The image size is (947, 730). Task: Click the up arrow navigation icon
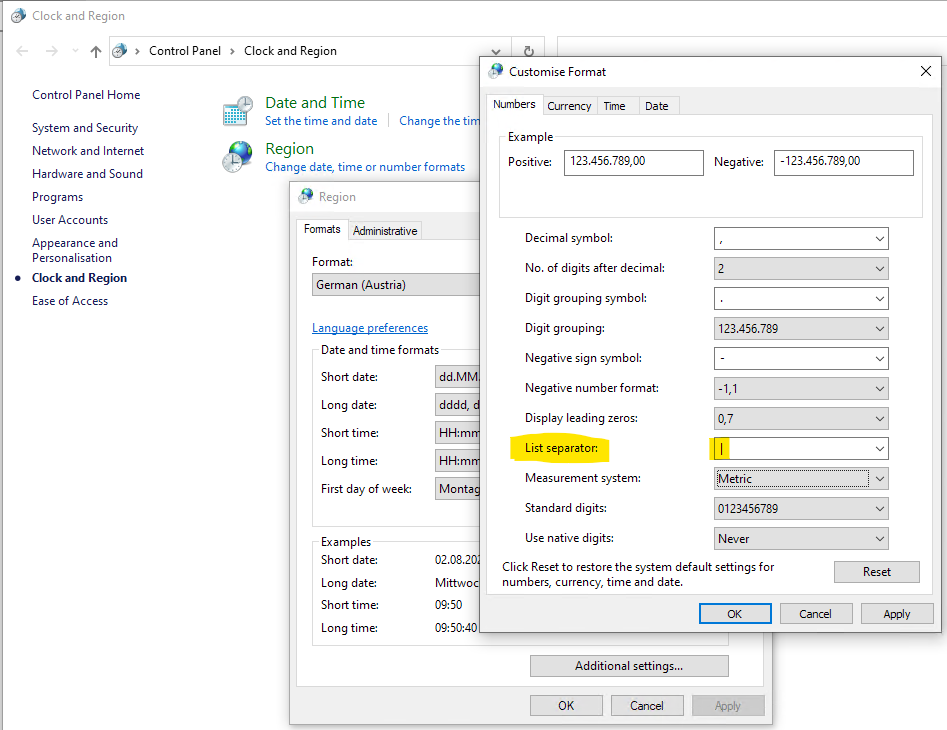[96, 51]
